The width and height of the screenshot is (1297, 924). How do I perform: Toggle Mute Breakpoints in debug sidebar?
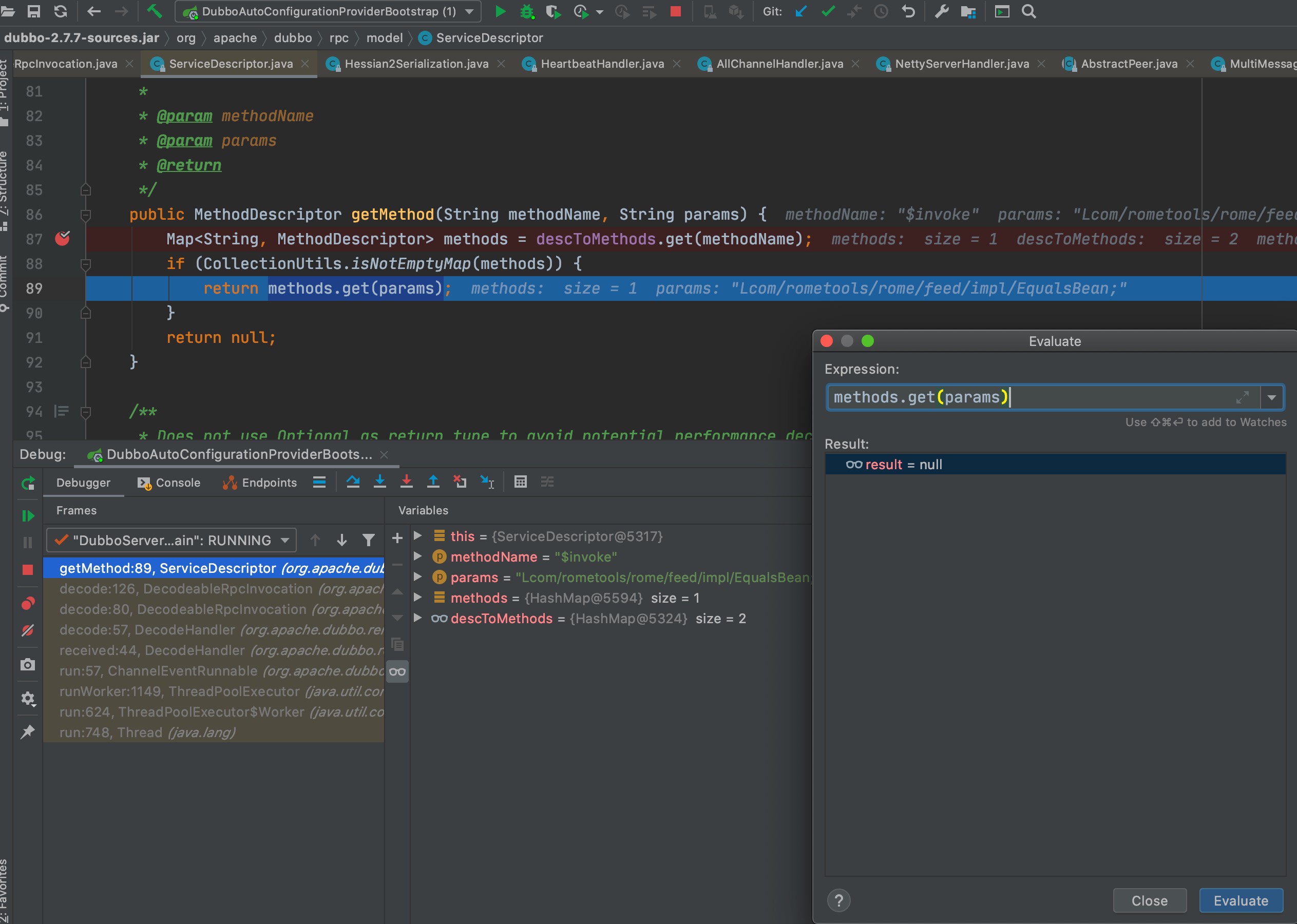[27, 630]
